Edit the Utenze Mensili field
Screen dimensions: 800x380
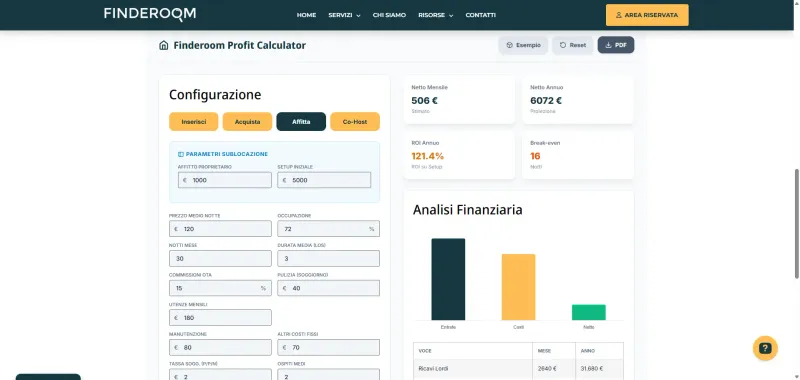click(220, 318)
